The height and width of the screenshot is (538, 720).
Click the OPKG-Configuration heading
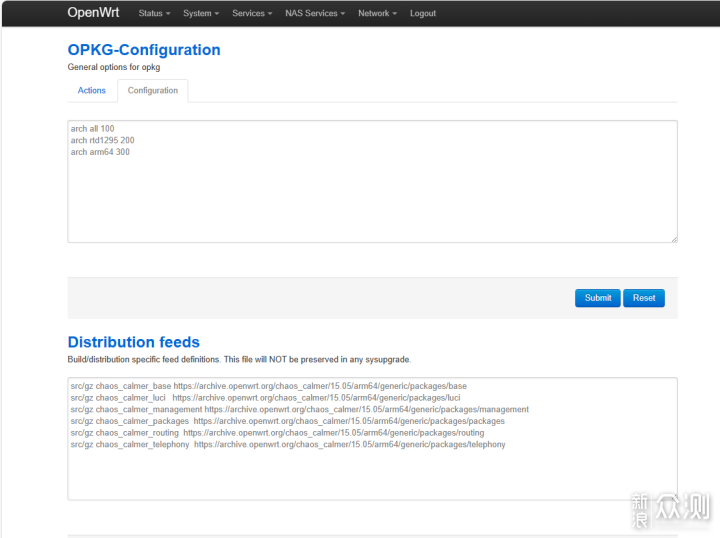(x=144, y=50)
